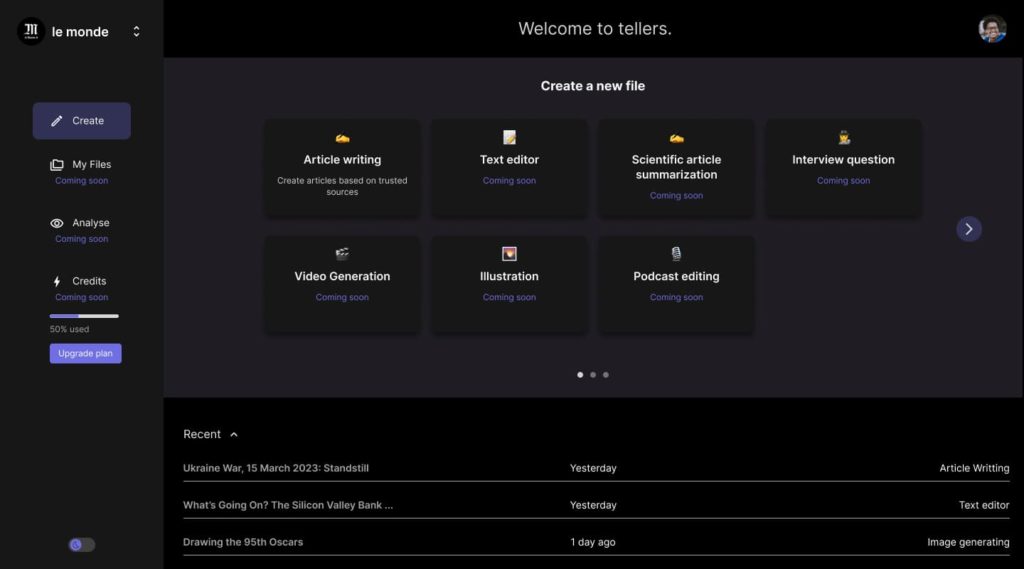Click the Analyse eye icon
The image size is (1024, 569).
(x=57, y=223)
